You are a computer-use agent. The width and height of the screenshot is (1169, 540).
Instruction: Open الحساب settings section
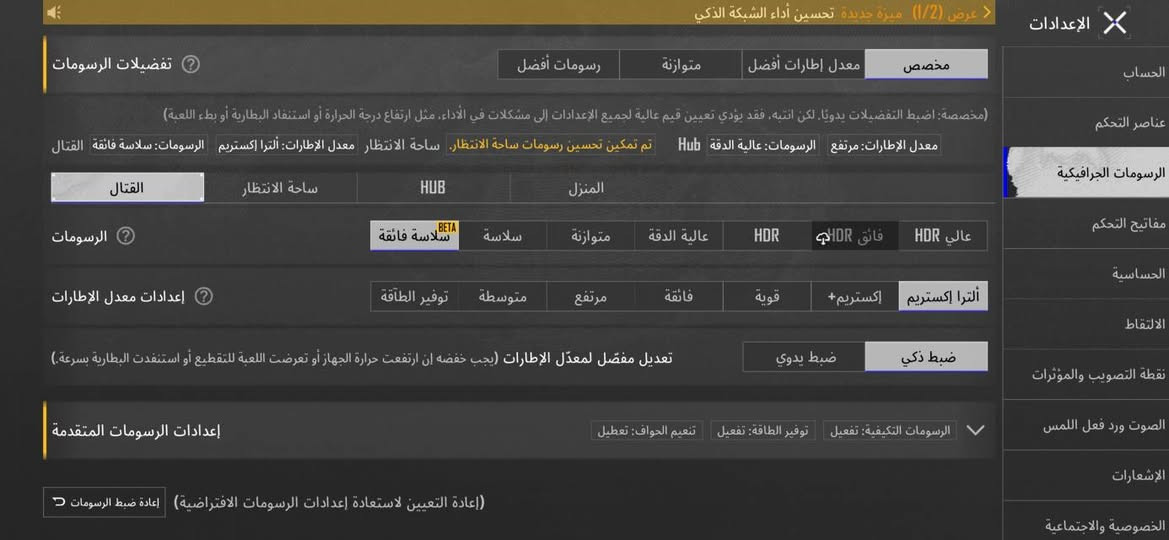click(x=1086, y=72)
